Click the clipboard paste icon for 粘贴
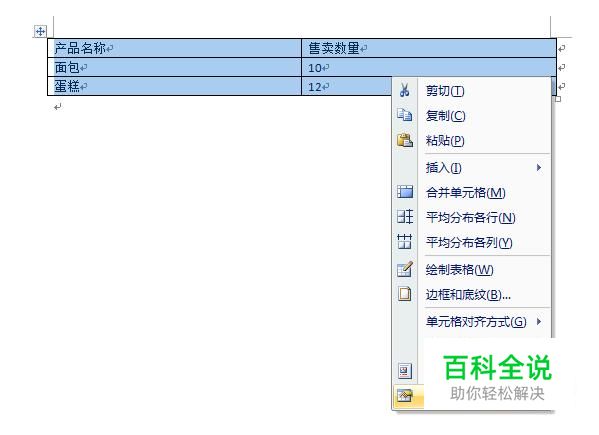The image size is (599, 435). pos(405,140)
